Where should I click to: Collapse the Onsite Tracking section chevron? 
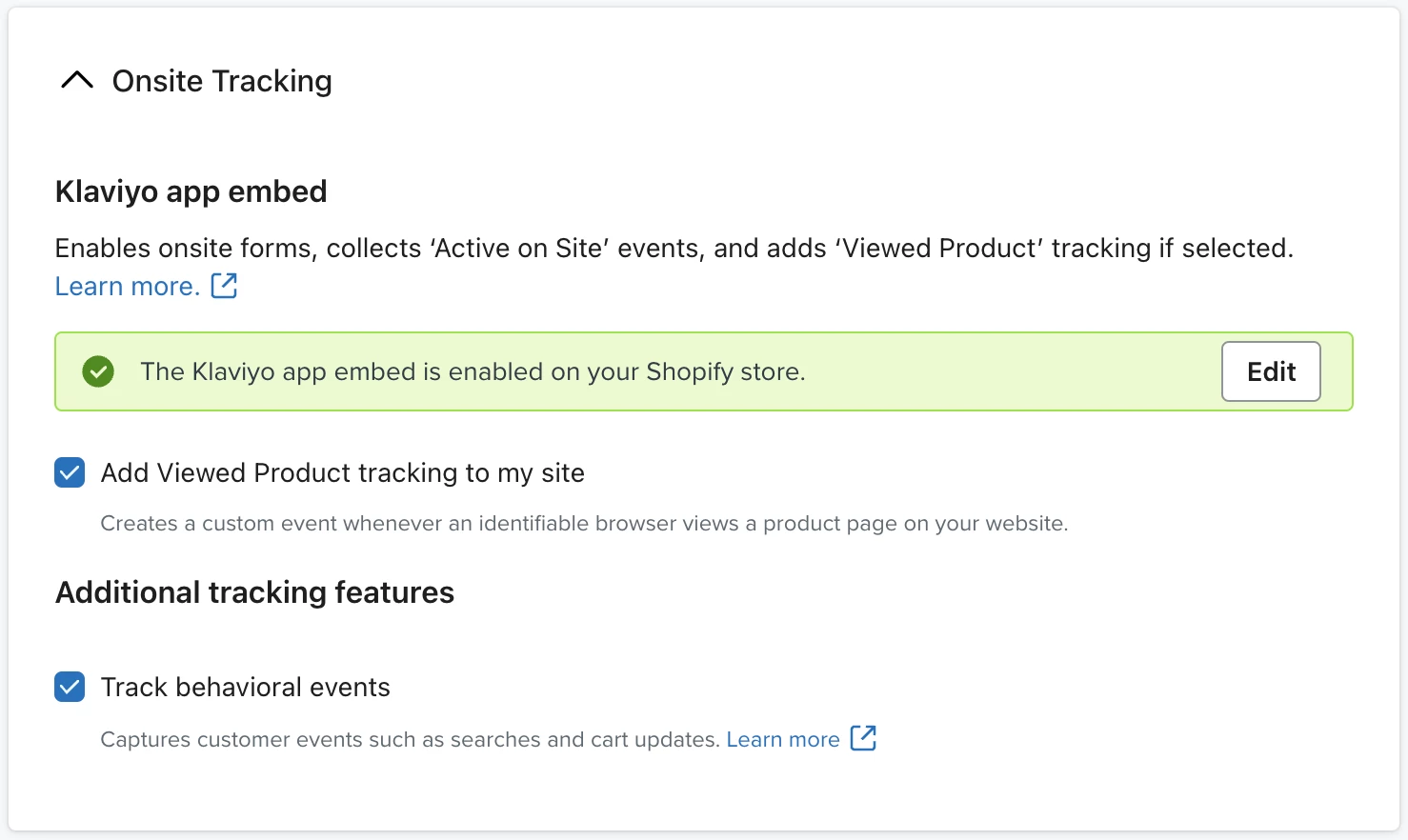pyautogui.click(x=77, y=81)
